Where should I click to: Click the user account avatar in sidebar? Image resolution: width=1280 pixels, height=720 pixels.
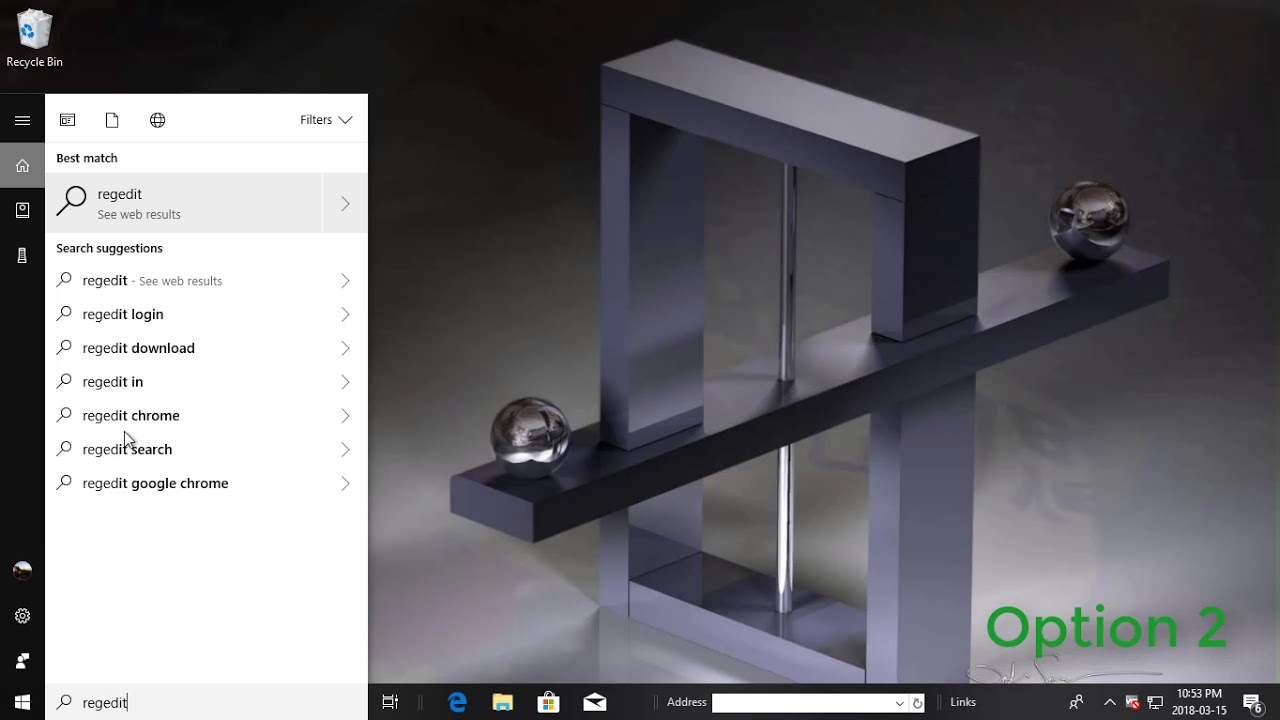tap(22, 570)
